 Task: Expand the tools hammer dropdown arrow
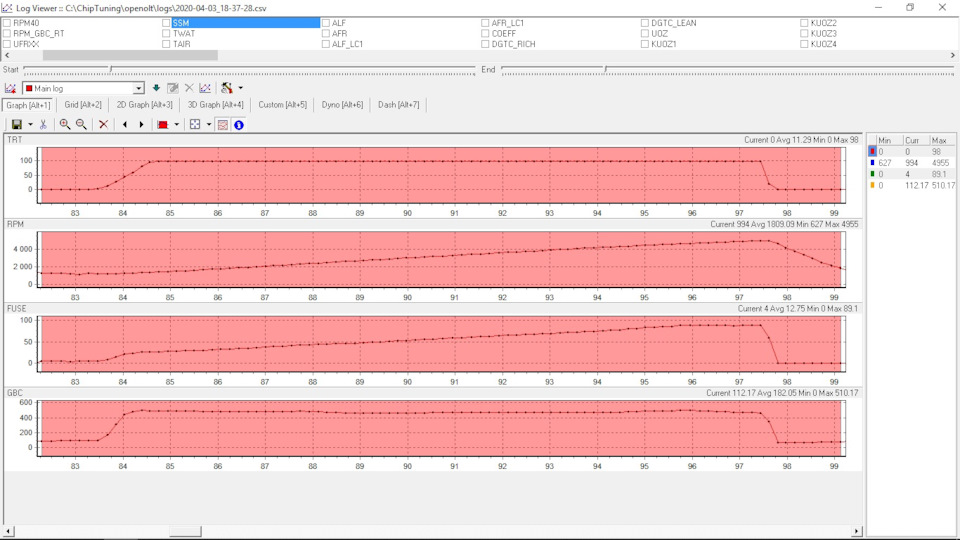(241, 88)
